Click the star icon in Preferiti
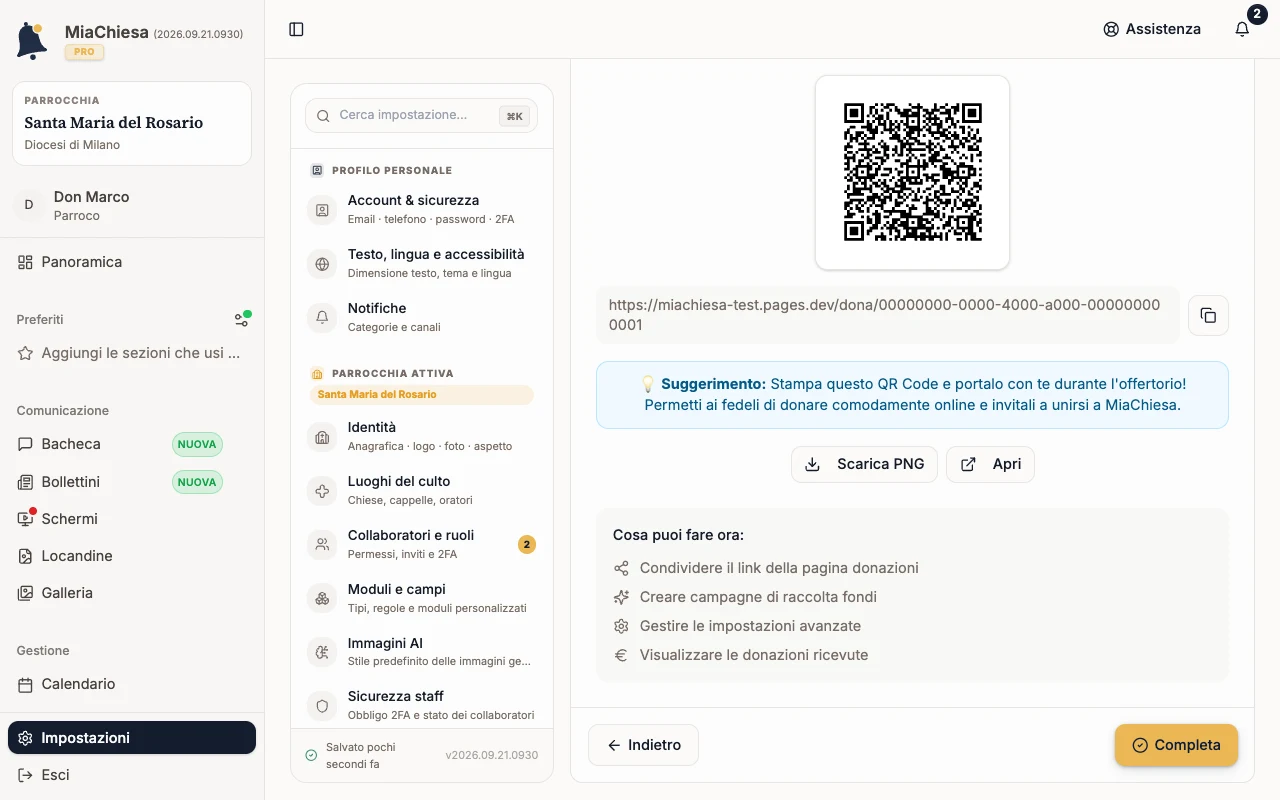This screenshot has height=800, width=1280. [25, 353]
